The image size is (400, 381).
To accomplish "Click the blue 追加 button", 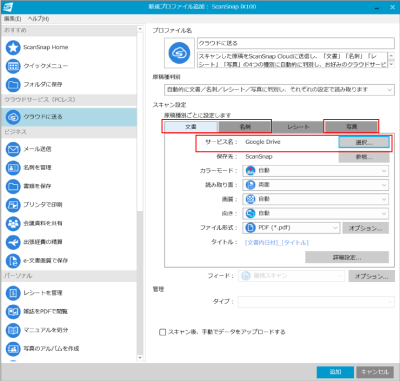I will point(335,372).
